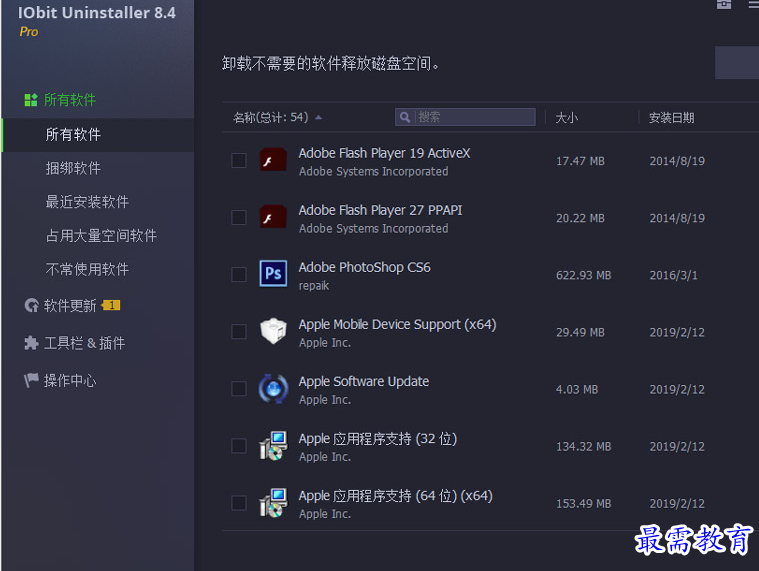Click the magnifier icon in search box
This screenshot has width=759, height=571.
[x=405, y=117]
